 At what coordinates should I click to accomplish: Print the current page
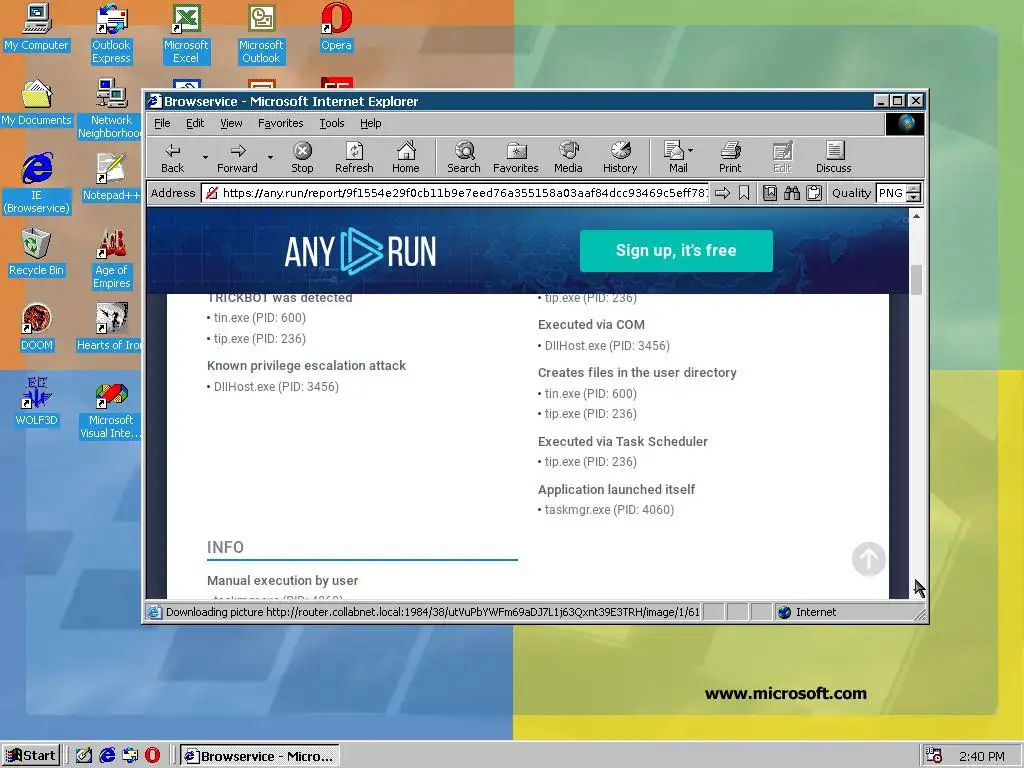pyautogui.click(x=730, y=157)
